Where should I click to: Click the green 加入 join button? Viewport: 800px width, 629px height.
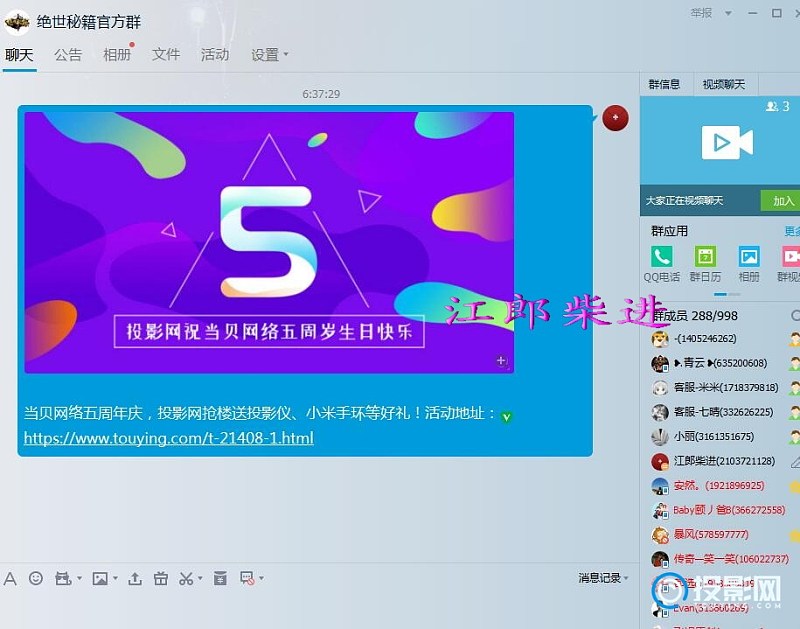[782, 200]
